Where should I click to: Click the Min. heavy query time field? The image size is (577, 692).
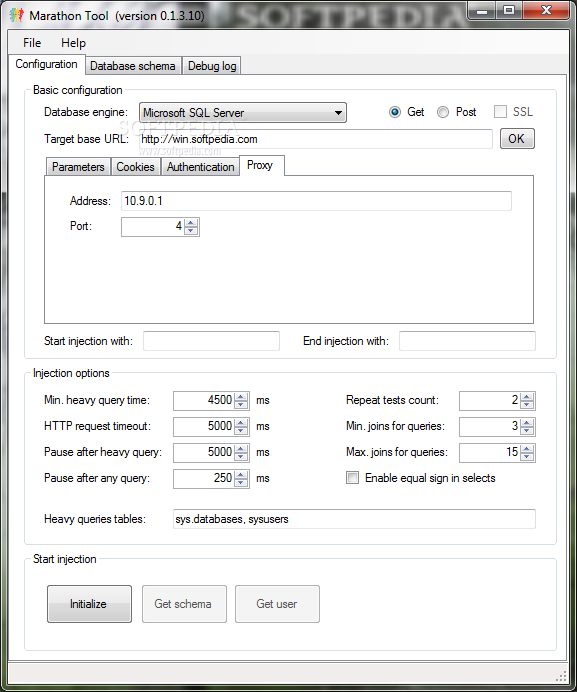[x=204, y=400]
